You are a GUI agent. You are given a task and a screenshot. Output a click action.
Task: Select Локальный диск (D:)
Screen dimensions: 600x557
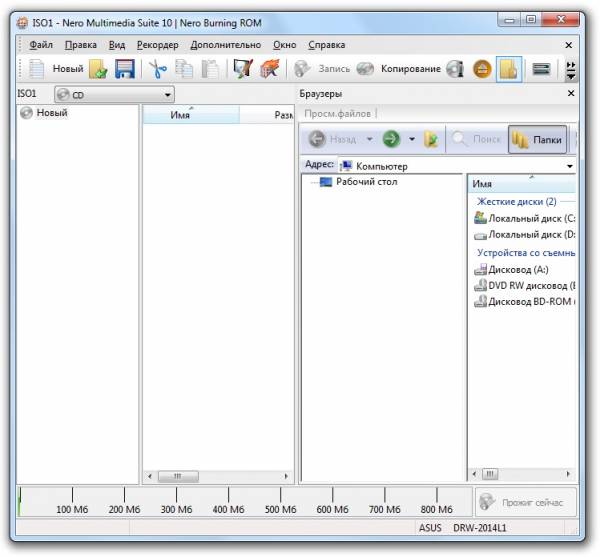tap(525, 235)
